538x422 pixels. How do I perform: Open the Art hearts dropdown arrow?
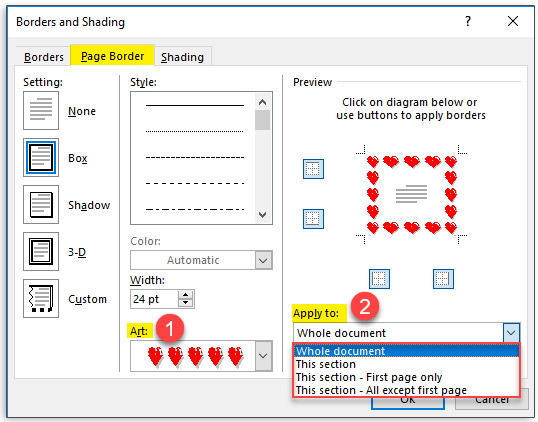tap(263, 356)
